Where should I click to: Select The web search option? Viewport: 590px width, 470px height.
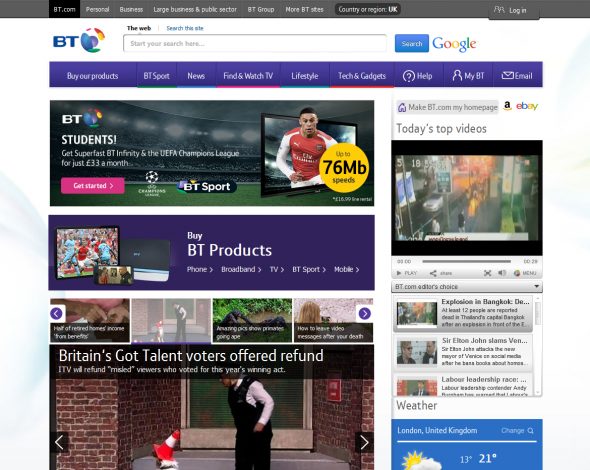click(x=139, y=28)
